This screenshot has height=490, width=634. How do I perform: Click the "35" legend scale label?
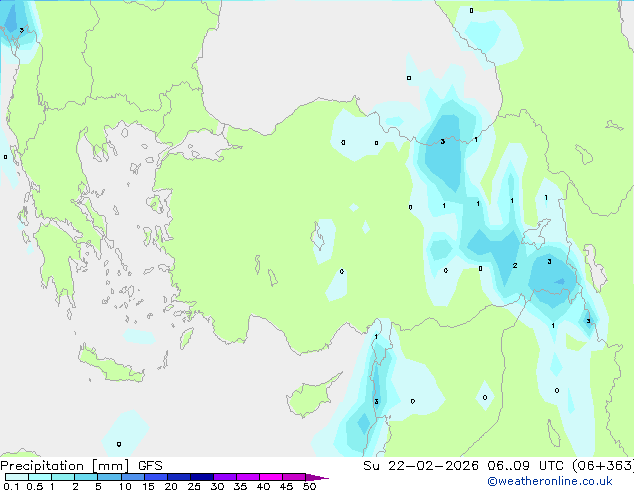(240, 486)
